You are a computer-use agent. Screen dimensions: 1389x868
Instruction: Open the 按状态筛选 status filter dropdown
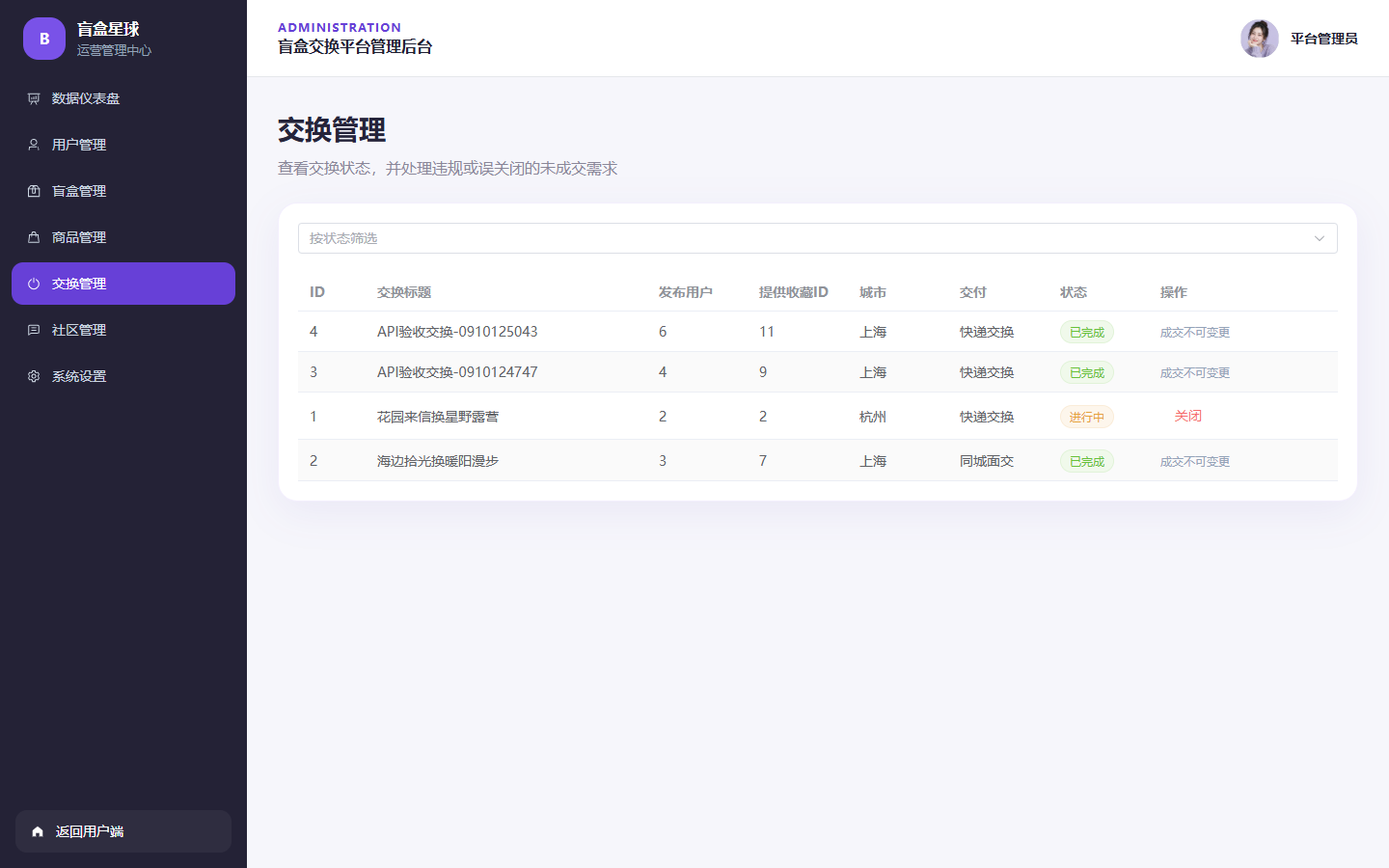pyautogui.click(x=817, y=238)
